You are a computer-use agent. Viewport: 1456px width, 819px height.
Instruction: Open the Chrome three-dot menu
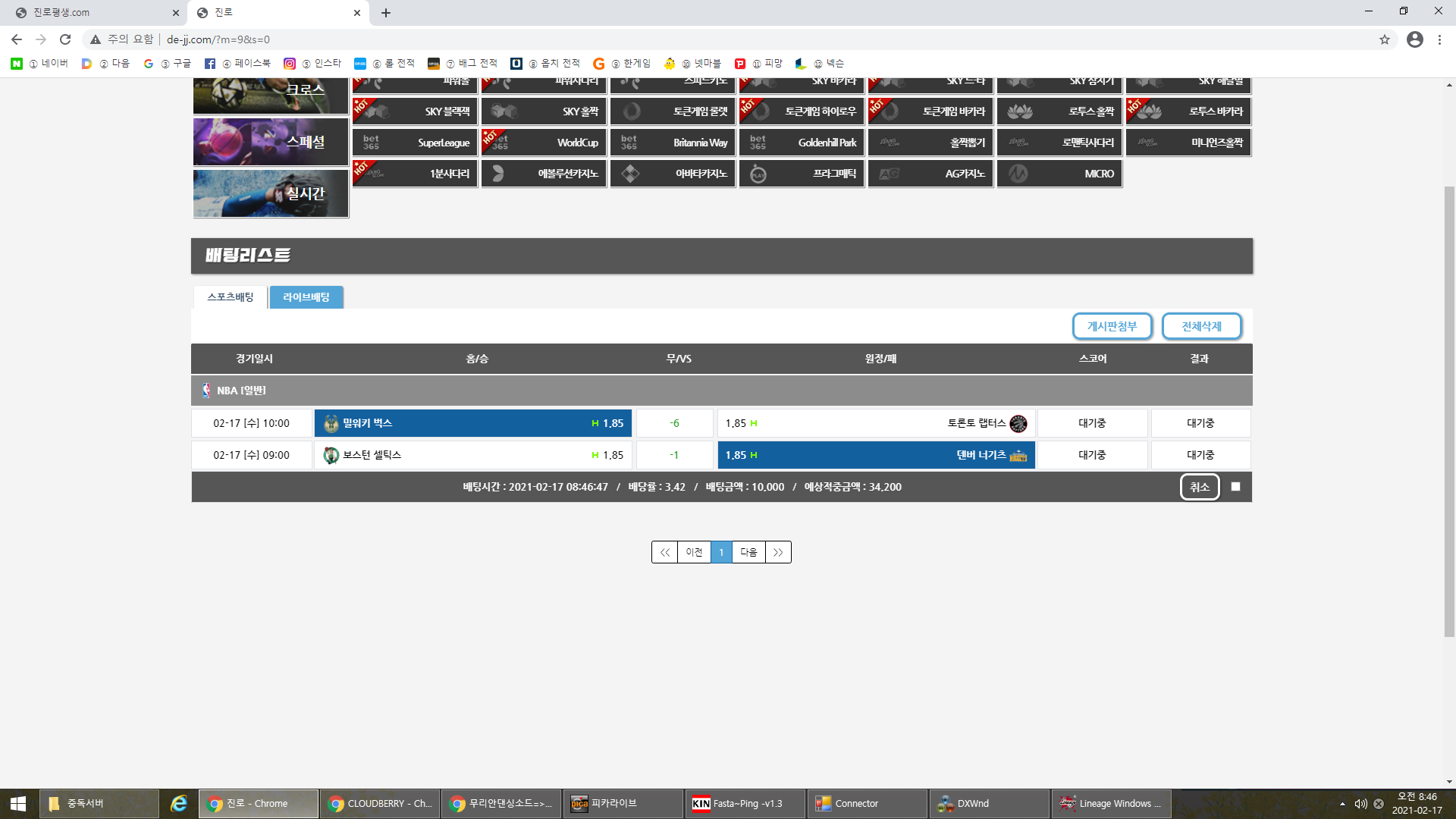pos(1439,39)
